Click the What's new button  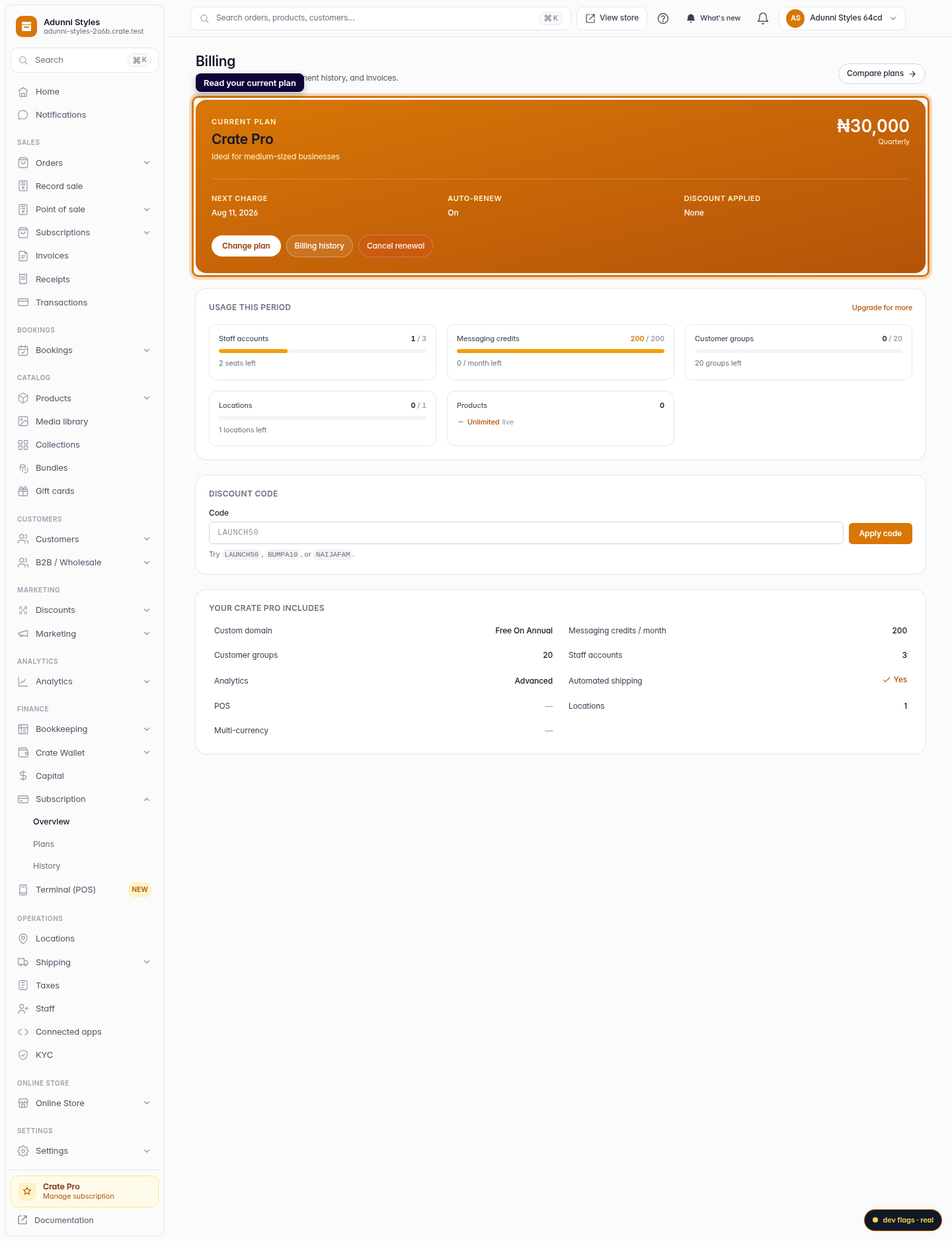(713, 19)
